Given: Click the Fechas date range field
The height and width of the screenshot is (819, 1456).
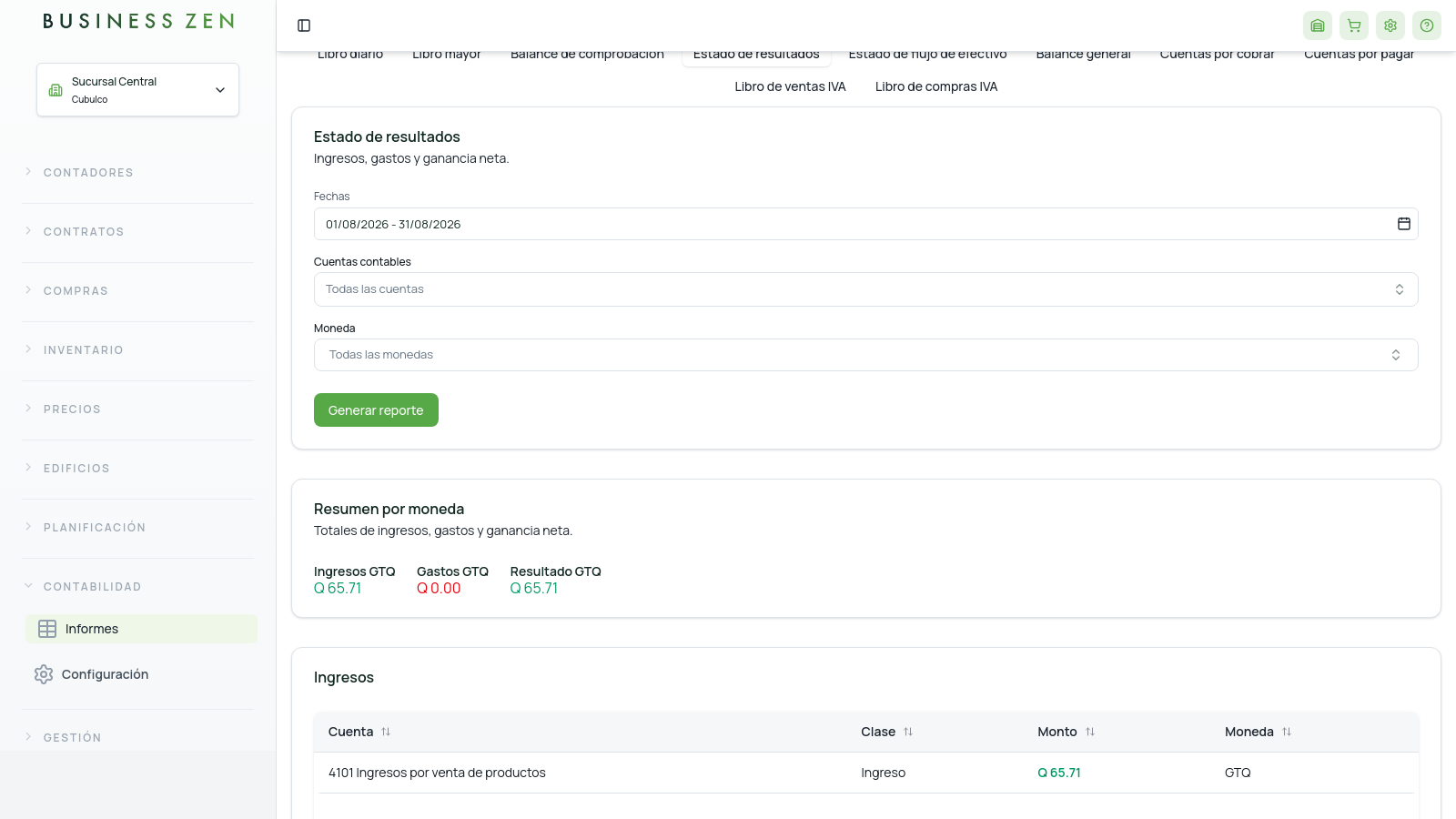Looking at the screenshot, I should point(865,224).
